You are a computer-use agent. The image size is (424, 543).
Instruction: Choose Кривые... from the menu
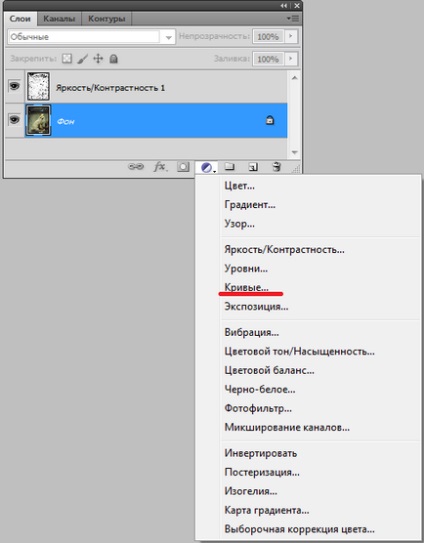246,287
